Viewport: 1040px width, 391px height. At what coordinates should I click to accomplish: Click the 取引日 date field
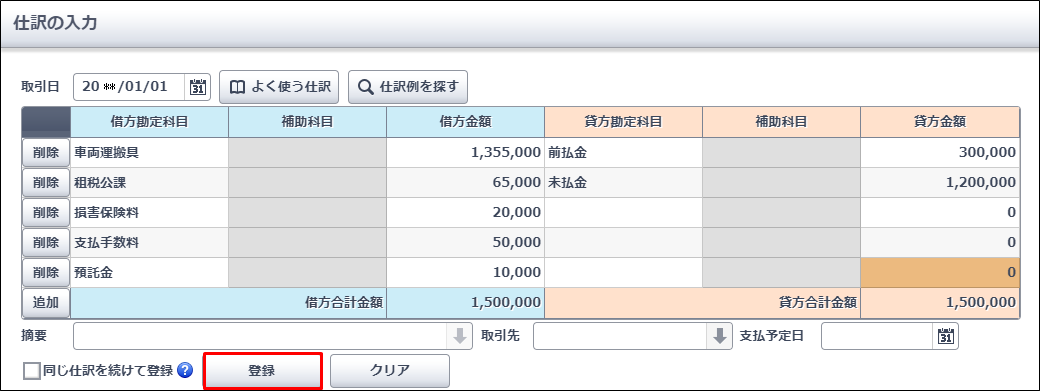[x=142, y=87]
